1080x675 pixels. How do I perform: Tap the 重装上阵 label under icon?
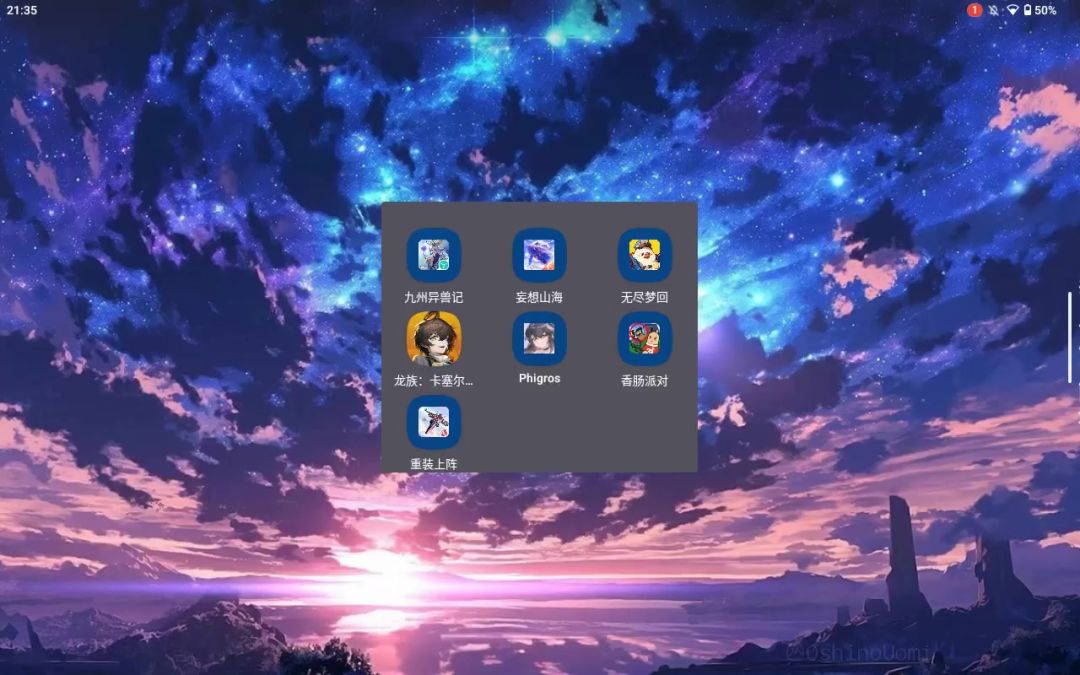tap(433, 464)
